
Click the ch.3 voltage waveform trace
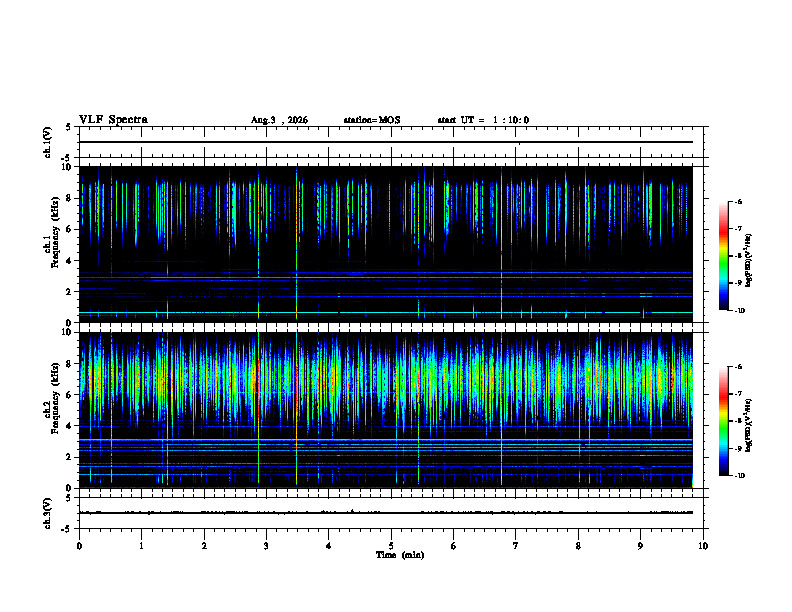[386, 513]
